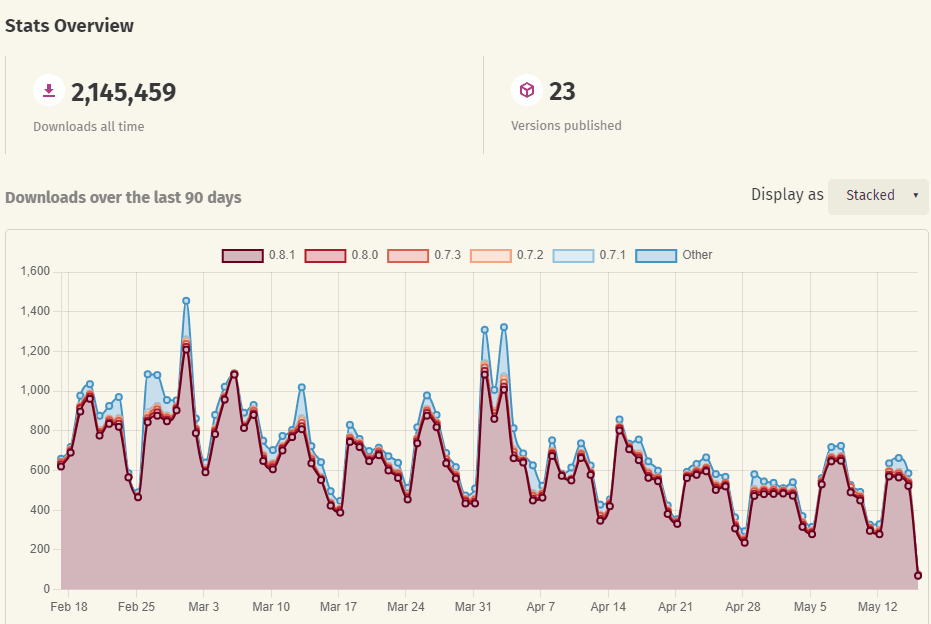Hide the 0.7.3 series via legend

point(407,255)
